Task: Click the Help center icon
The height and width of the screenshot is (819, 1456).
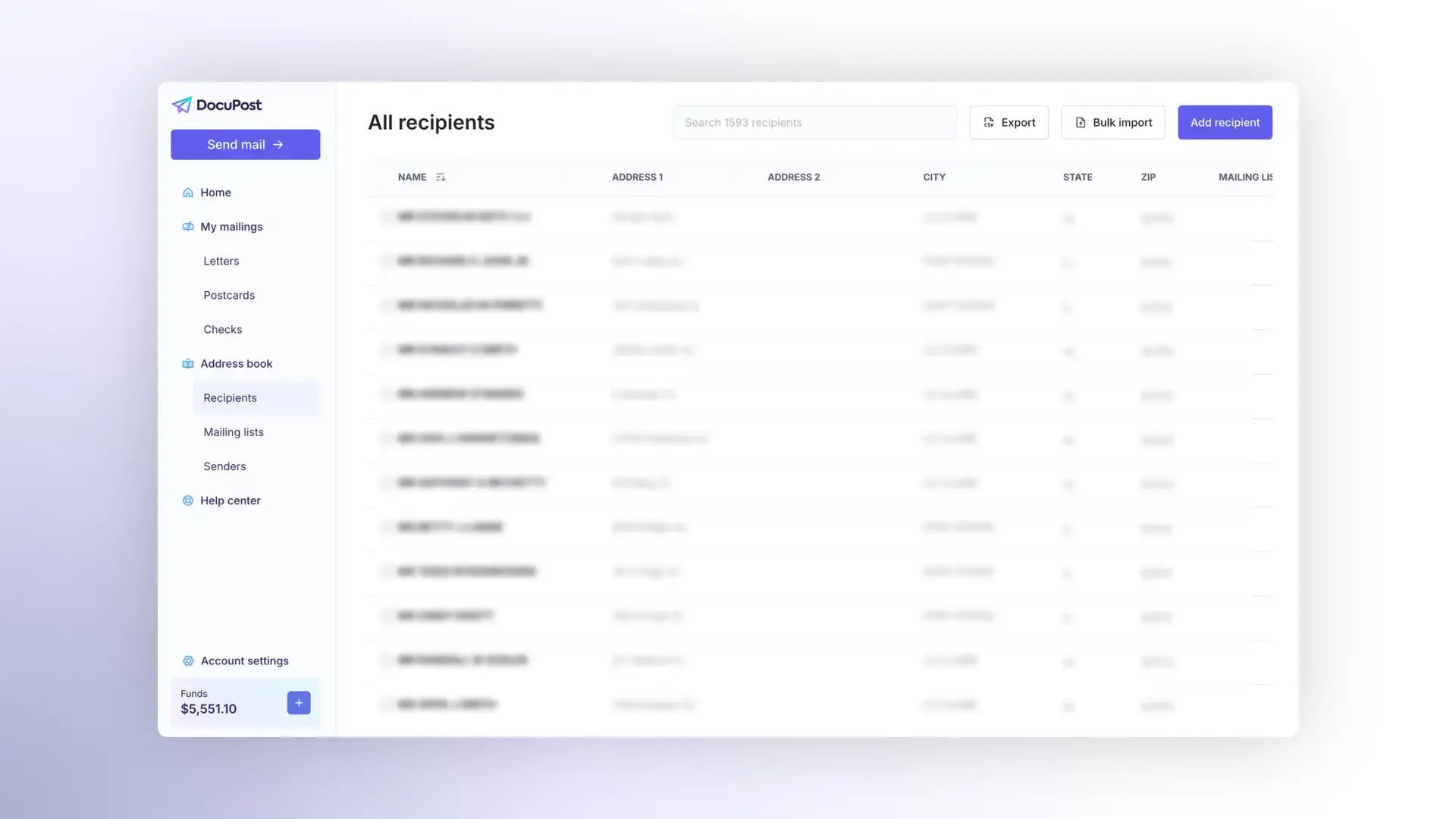Action: click(x=187, y=500)
